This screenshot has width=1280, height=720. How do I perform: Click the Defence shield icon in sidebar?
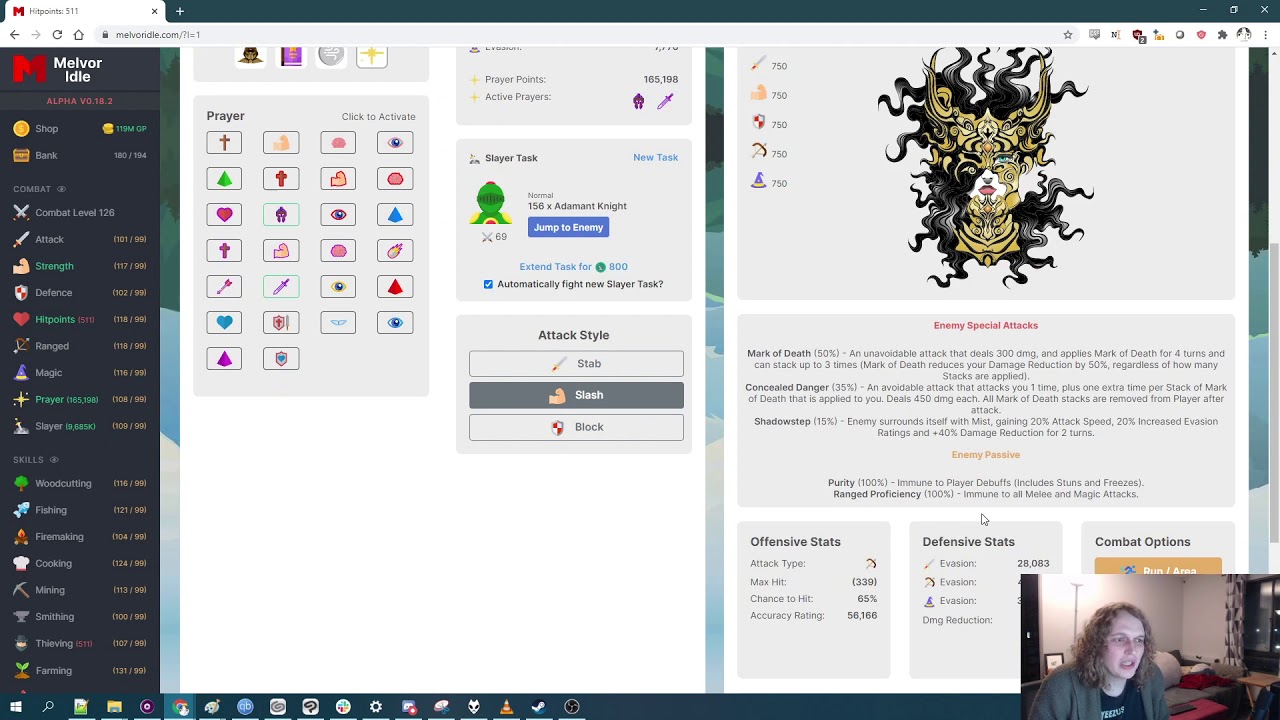point(21,293)
